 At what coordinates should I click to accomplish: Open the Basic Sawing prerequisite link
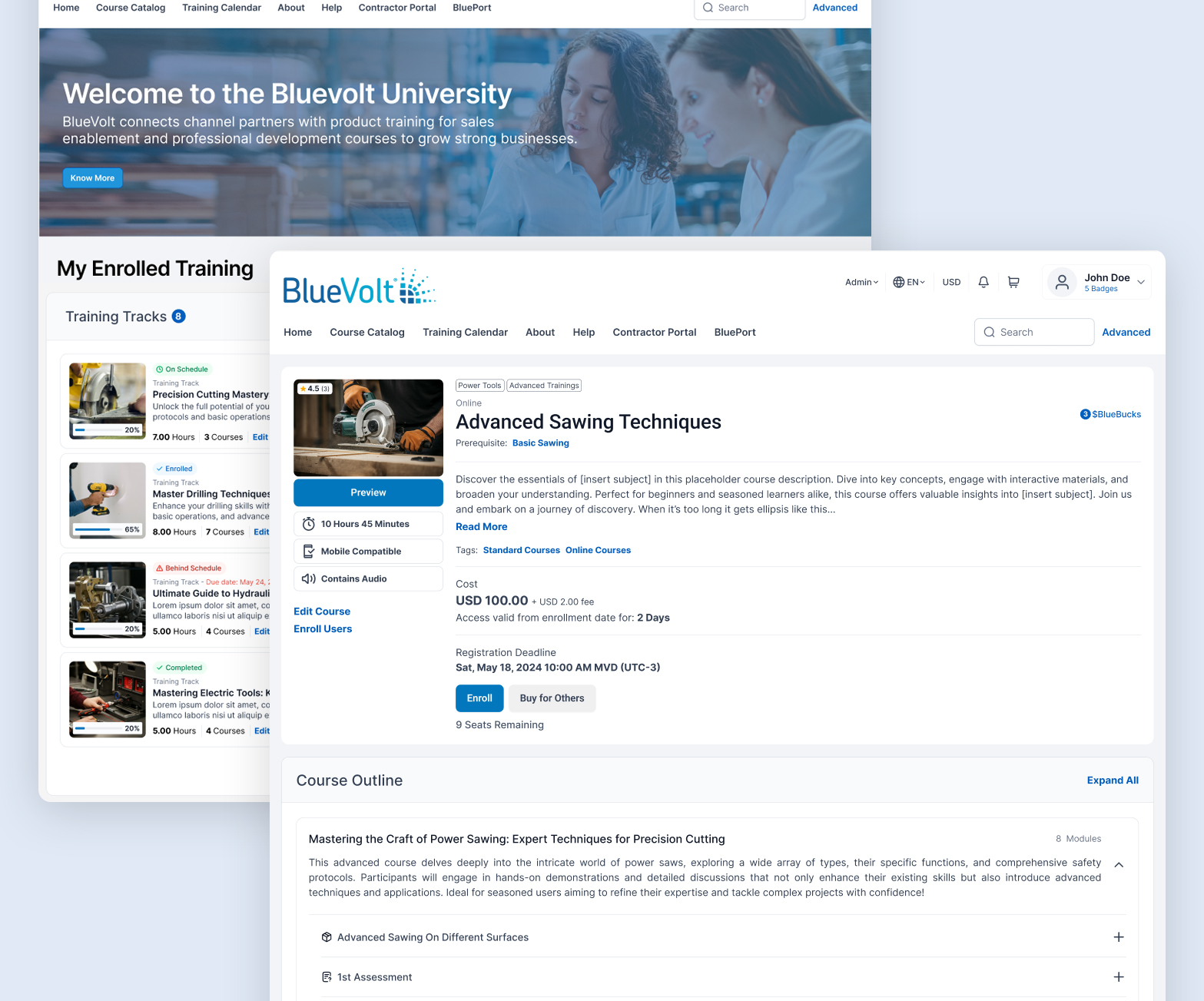[541, 443]
